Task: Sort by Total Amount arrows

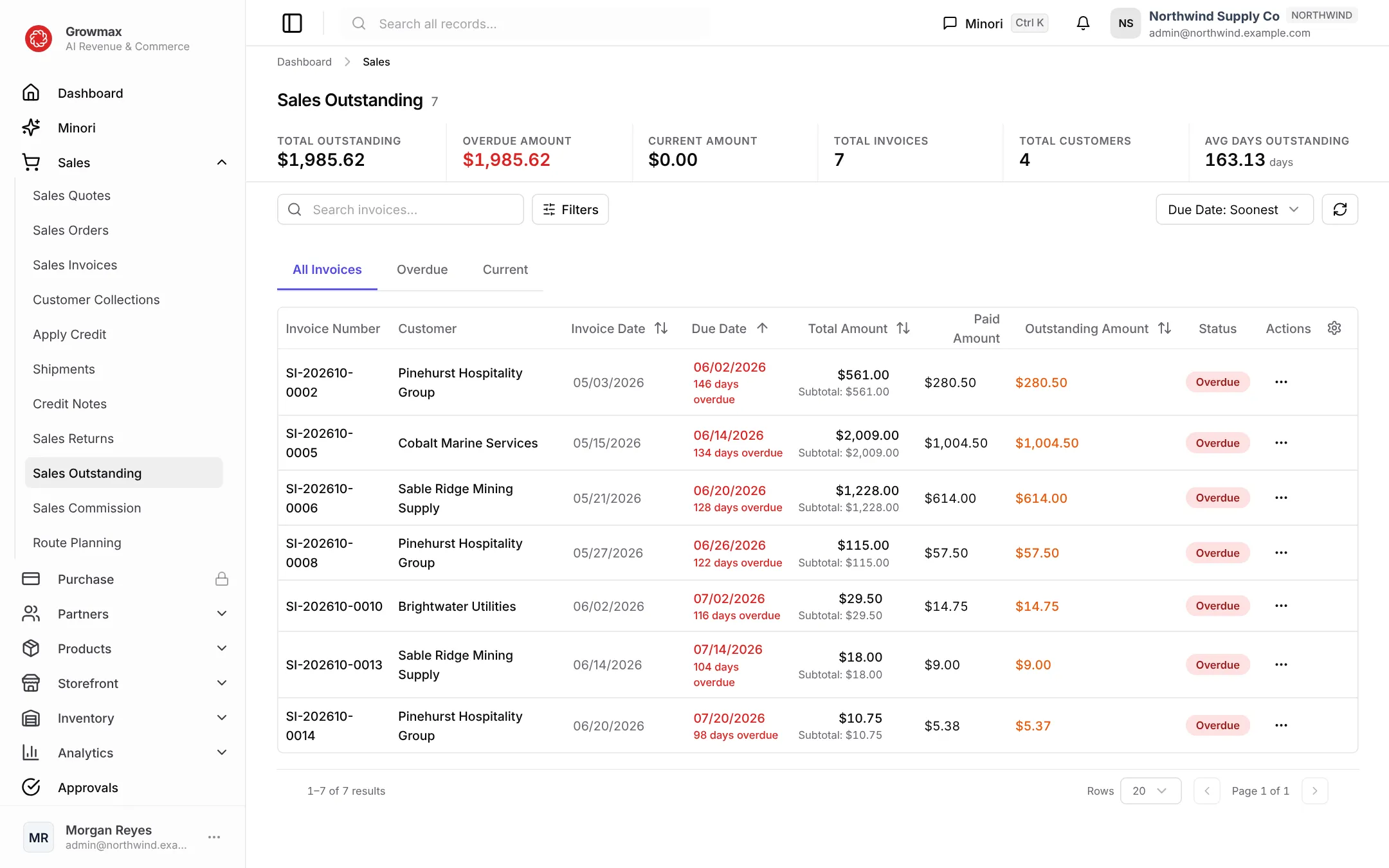Action: [903, 328]
